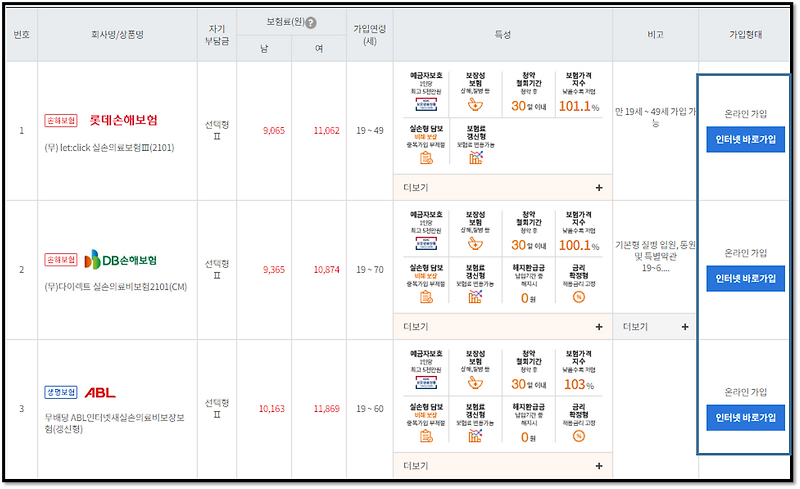Click 선택형 II in DB손해보험 row
The width and height of the screenshot is (800, 489).
point(217,270)
